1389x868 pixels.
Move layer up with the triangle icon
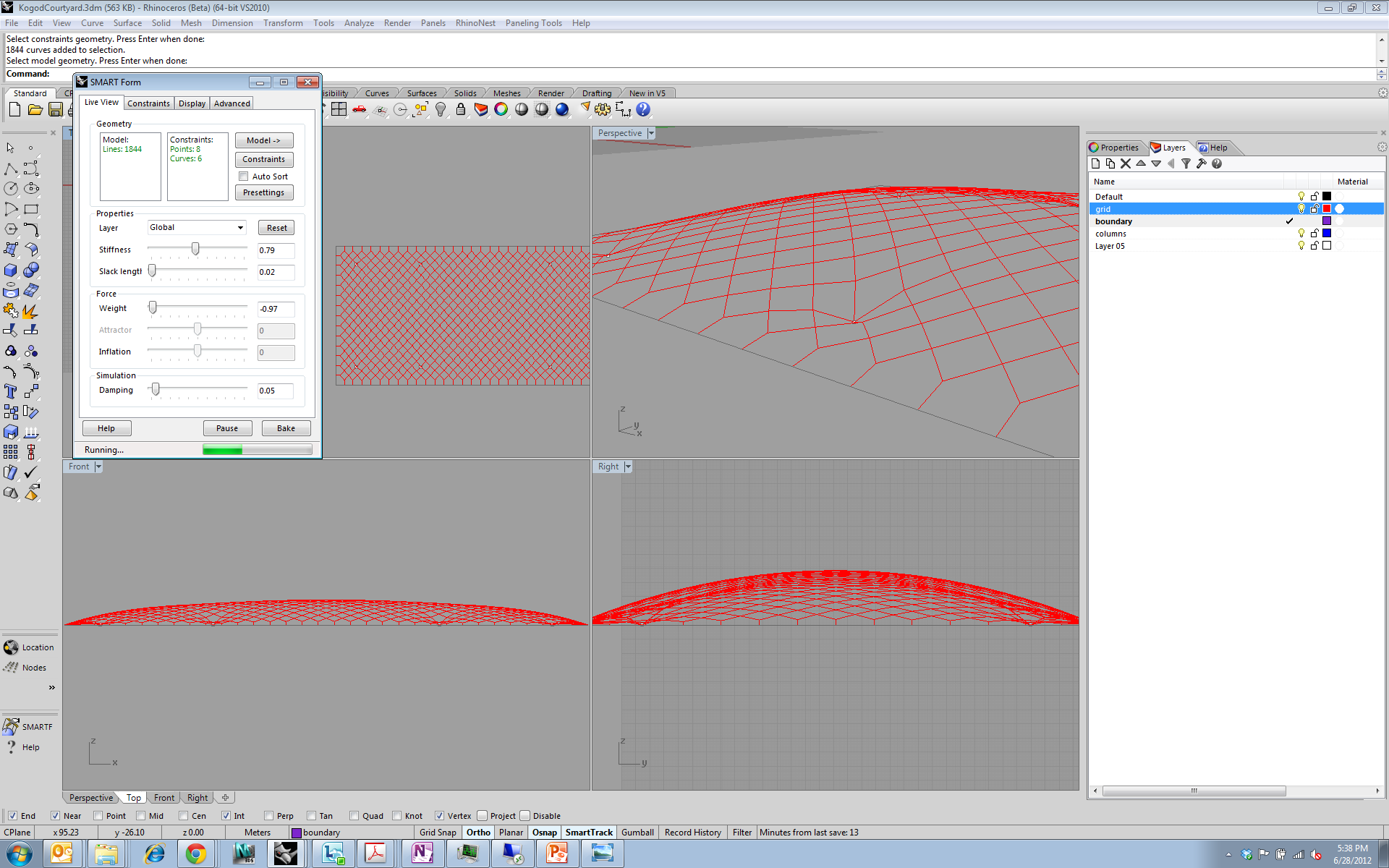coord(1141,163)
